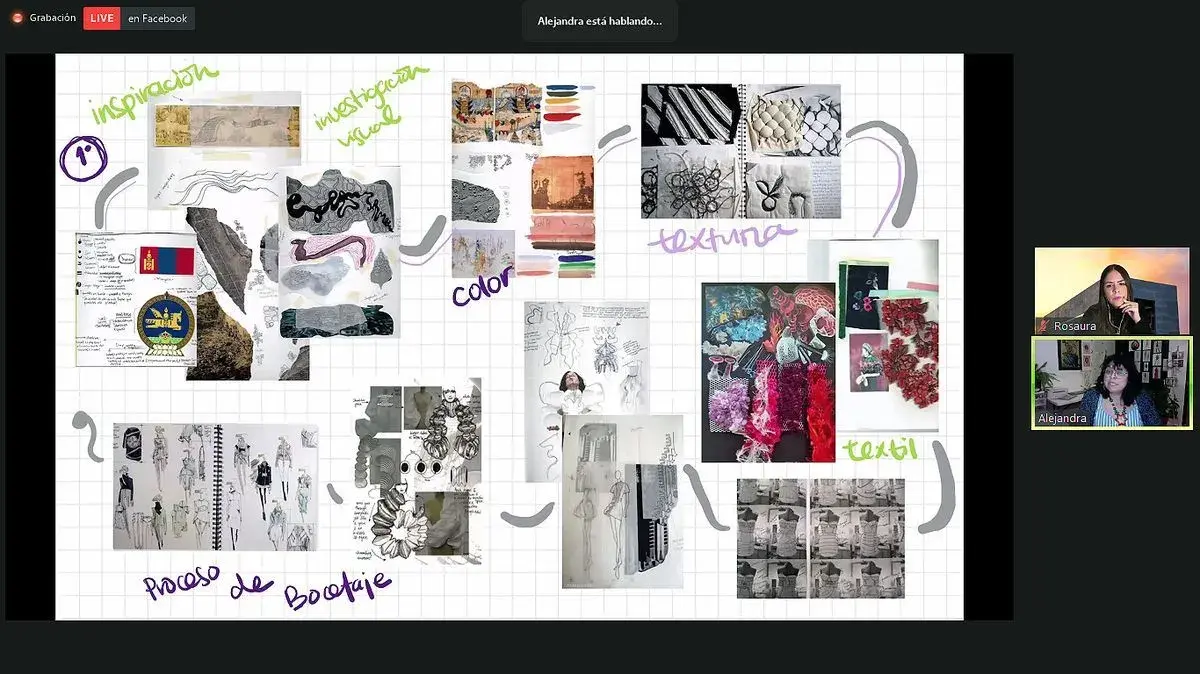Click the 'Proceso de Bocetaje' handwritten title
1200x674 pixels.
pyautogui.click(x=266, y=586)
